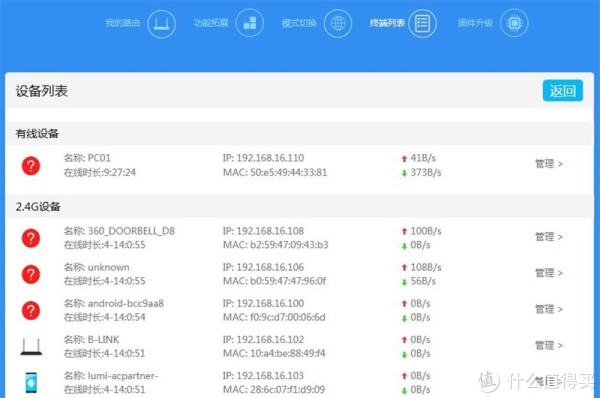
Task: Click the question-mark icon for PC01
Action: [31, 166]
